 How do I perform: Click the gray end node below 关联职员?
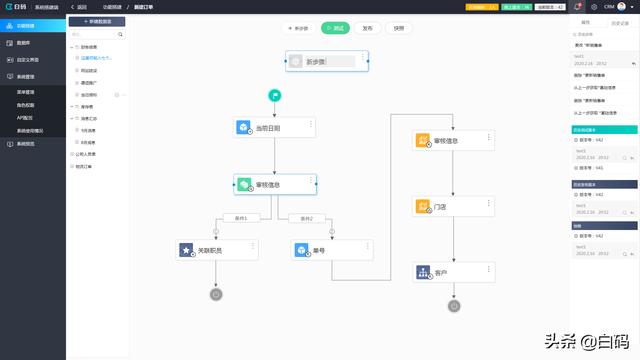coord(216,294)
